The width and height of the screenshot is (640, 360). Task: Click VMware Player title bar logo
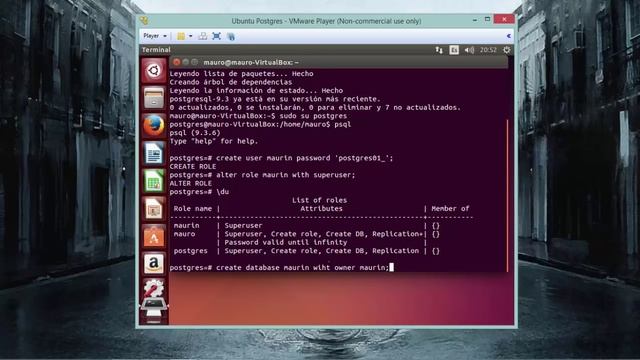point(144,20)
